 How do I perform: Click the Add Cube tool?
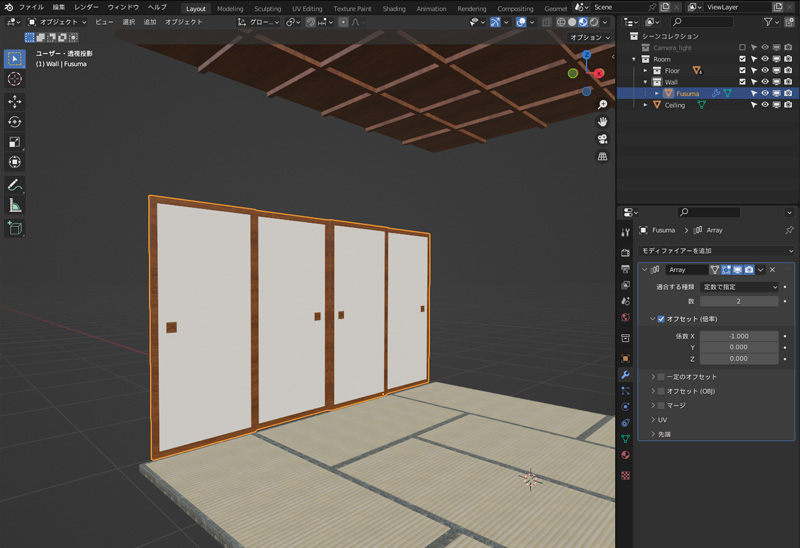pos(15,229)
